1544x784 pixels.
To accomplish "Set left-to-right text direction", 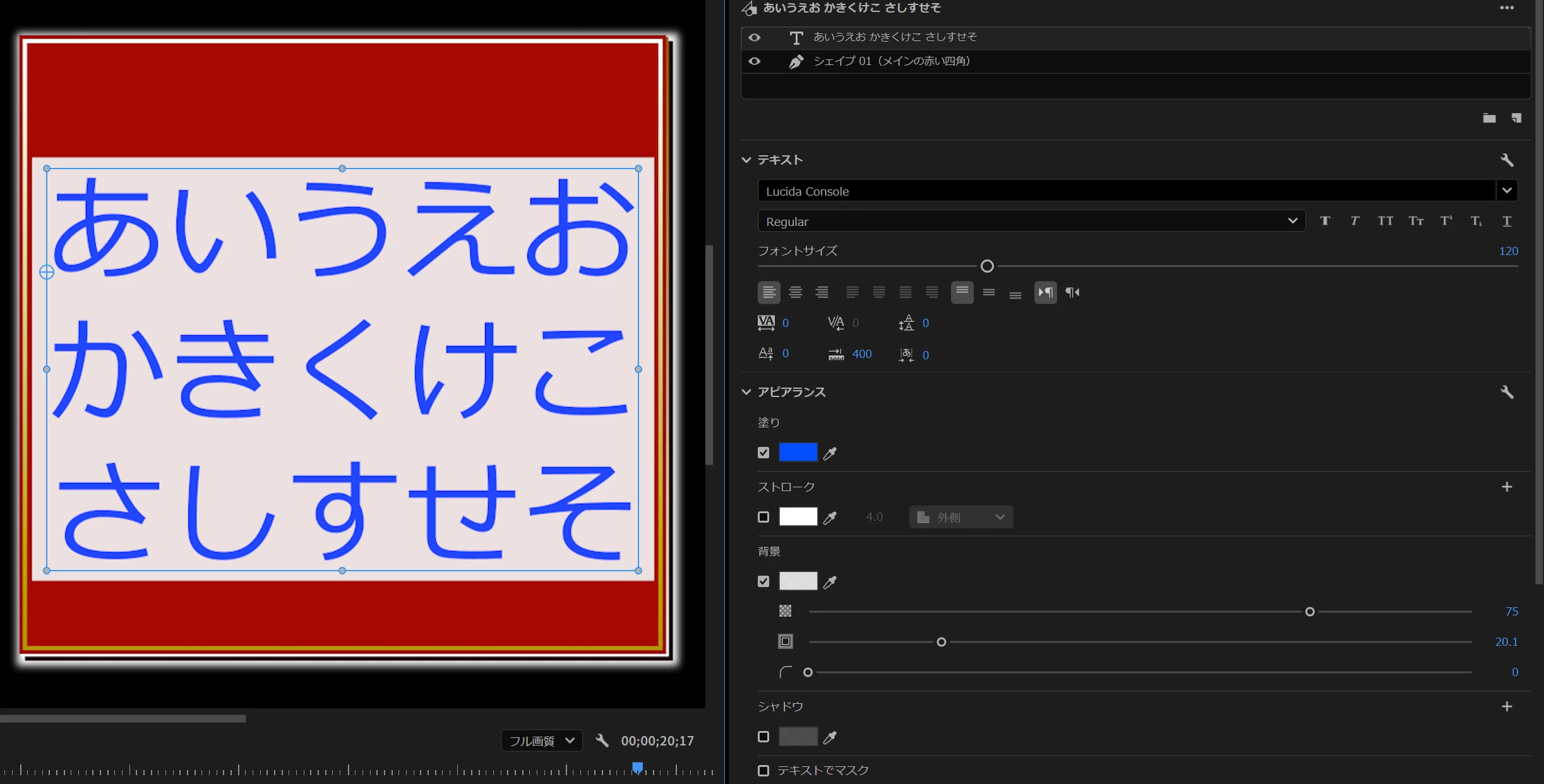I will click(x=1045, y=292).
